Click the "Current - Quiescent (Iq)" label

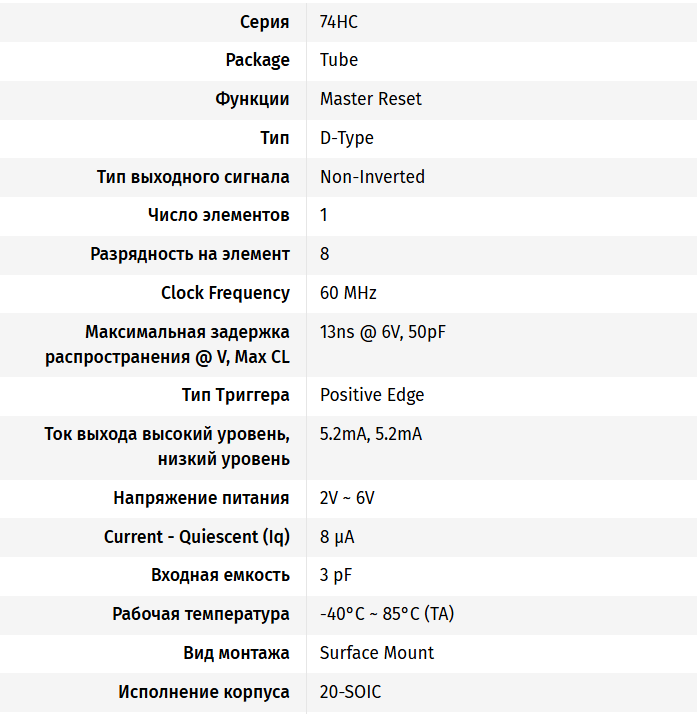click(x=197, y=537)
